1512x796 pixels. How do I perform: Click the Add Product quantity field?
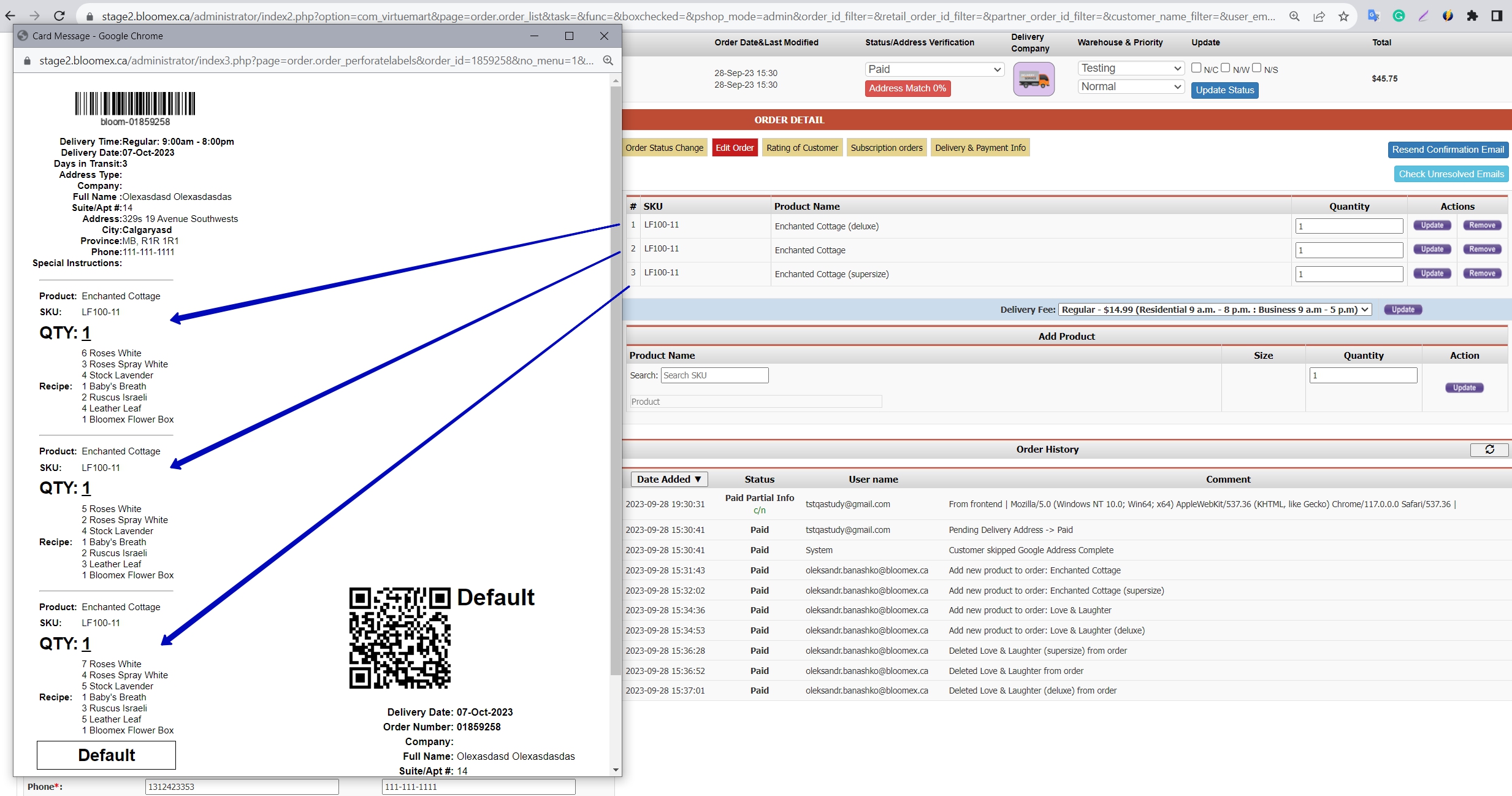1363,375
